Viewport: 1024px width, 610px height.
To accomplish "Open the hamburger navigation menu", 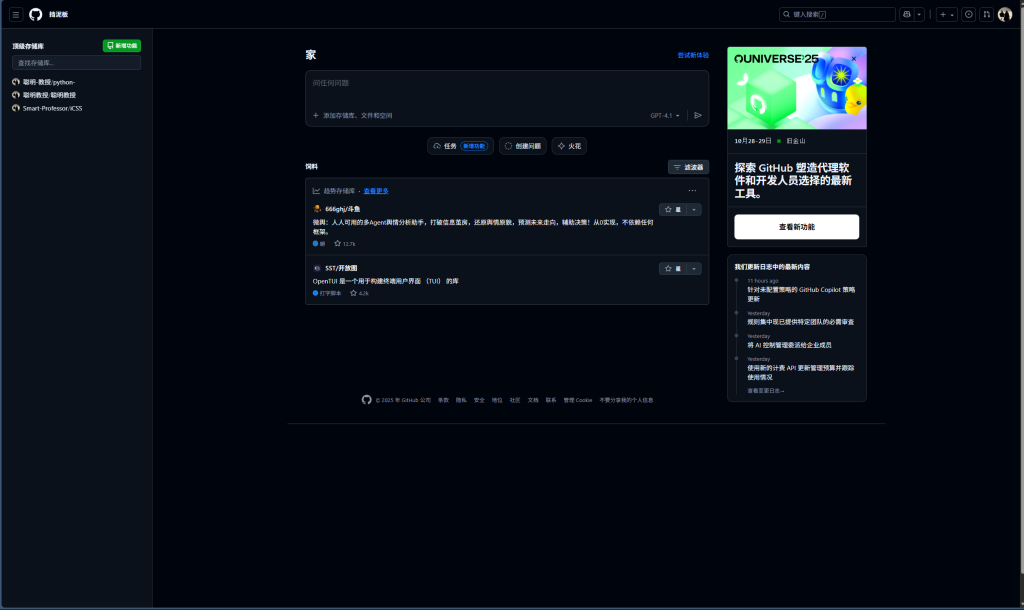I will (16, 15).
